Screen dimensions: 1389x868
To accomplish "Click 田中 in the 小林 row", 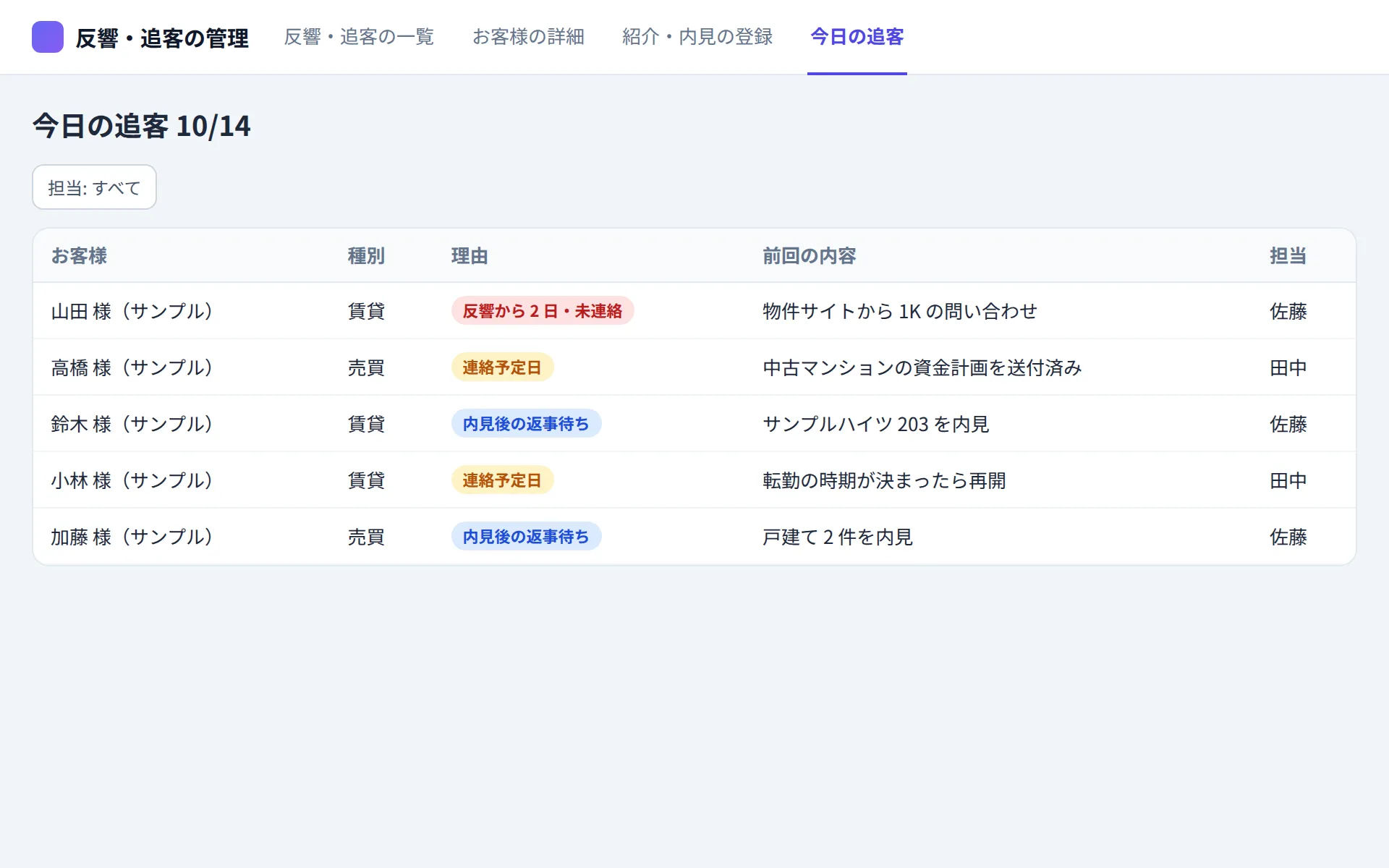I will click(x=1288, y=480).
